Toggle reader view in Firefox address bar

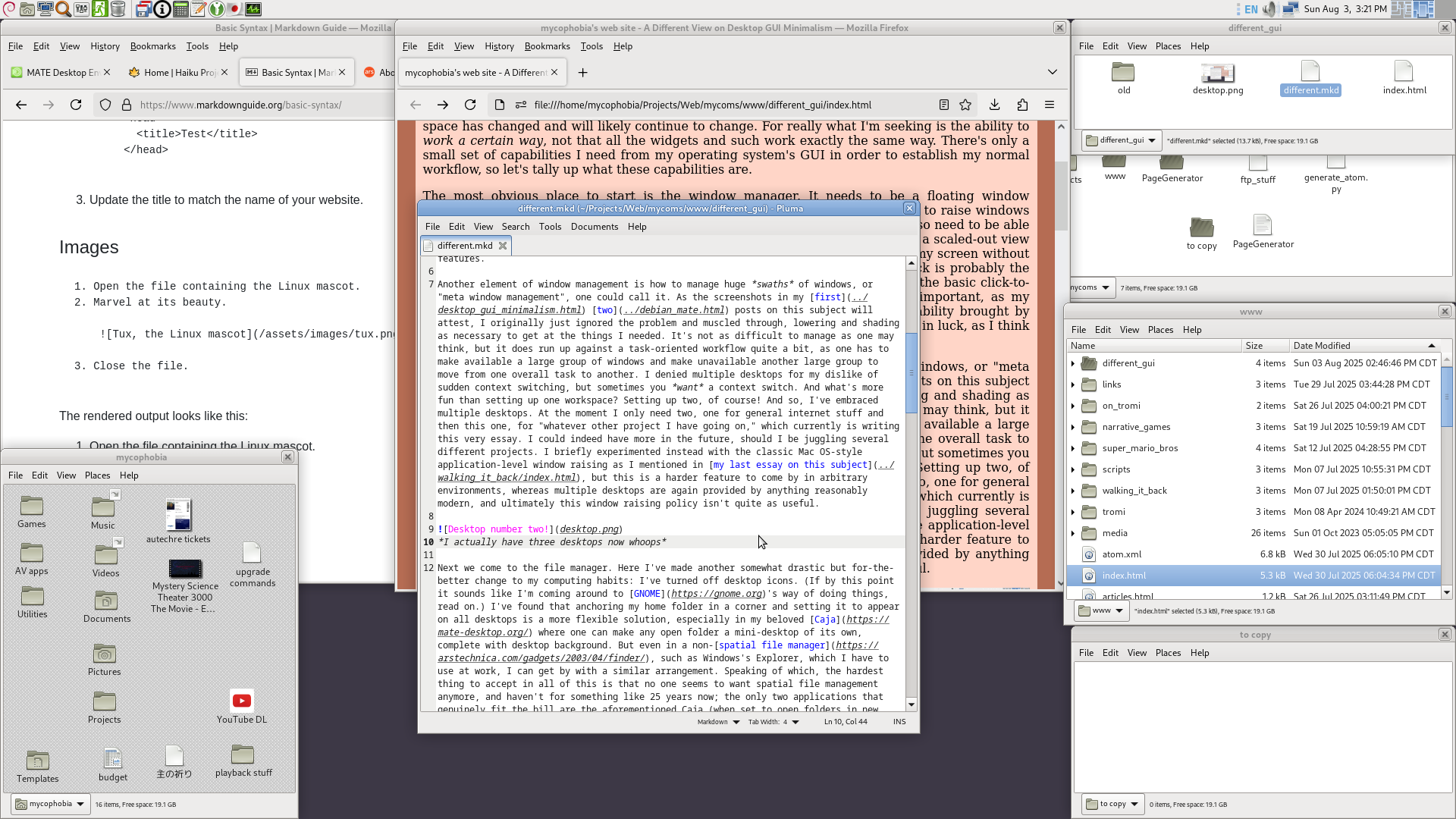pyautogui.click(x=943, y=105)
